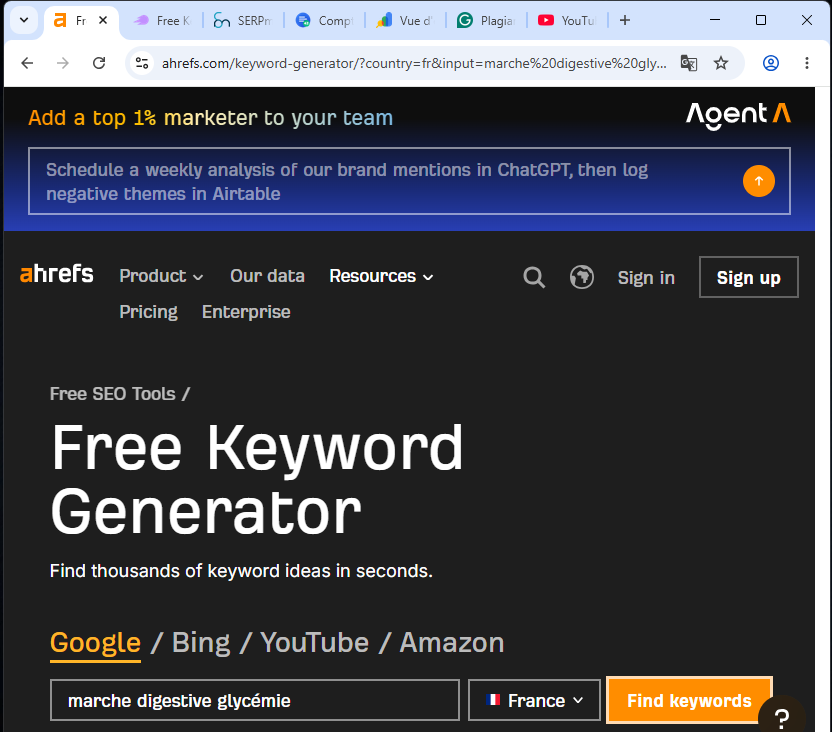
Task: Open the language globe icon
Action: coord(582,277)
